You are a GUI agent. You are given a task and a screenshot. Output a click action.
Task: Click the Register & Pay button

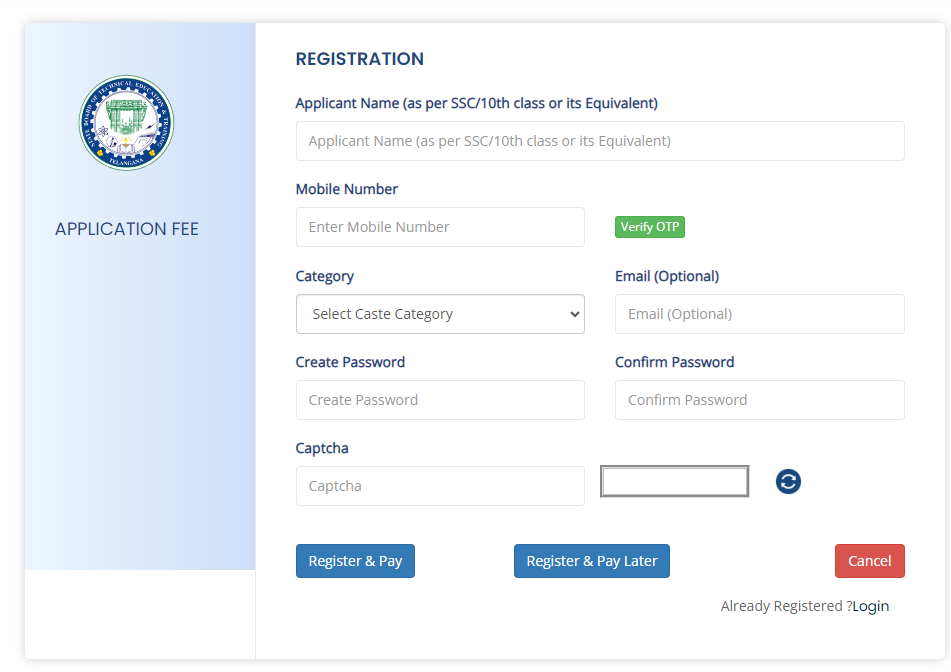tap(355, 561)
